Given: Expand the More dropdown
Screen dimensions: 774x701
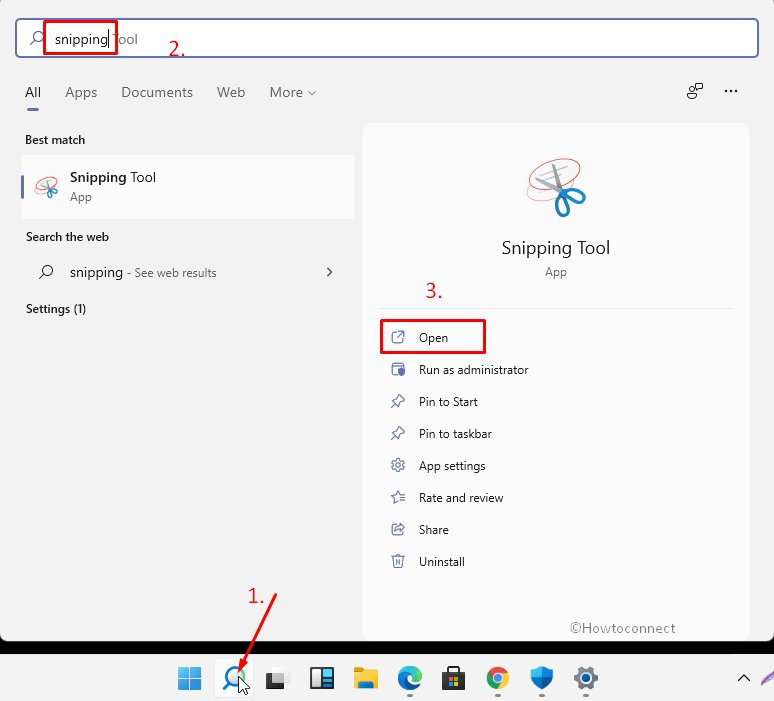Looking at the screenshot, I should pyautogui.click(x=292, y=92).
